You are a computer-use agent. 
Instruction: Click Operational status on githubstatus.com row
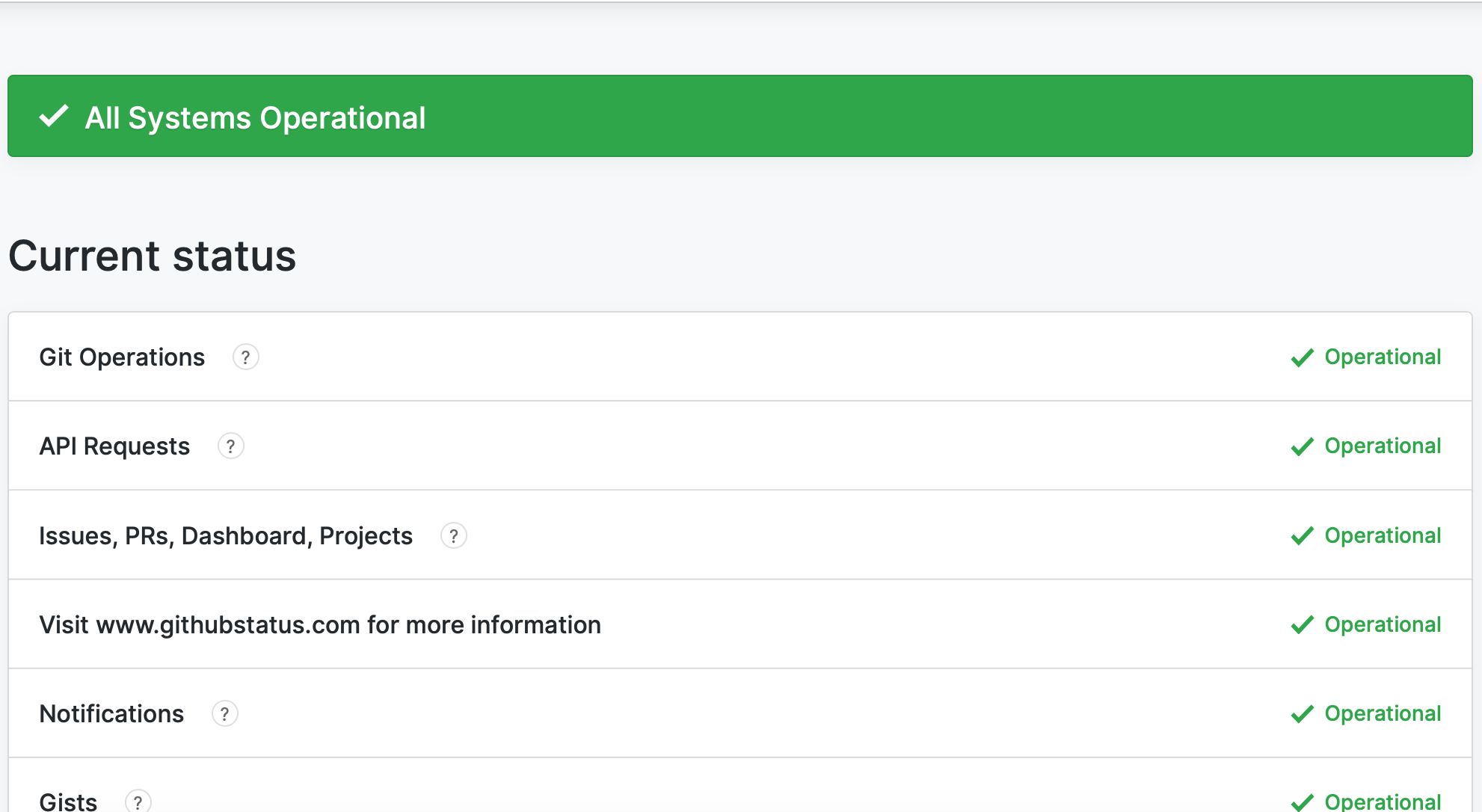(x=1383, y=625)
